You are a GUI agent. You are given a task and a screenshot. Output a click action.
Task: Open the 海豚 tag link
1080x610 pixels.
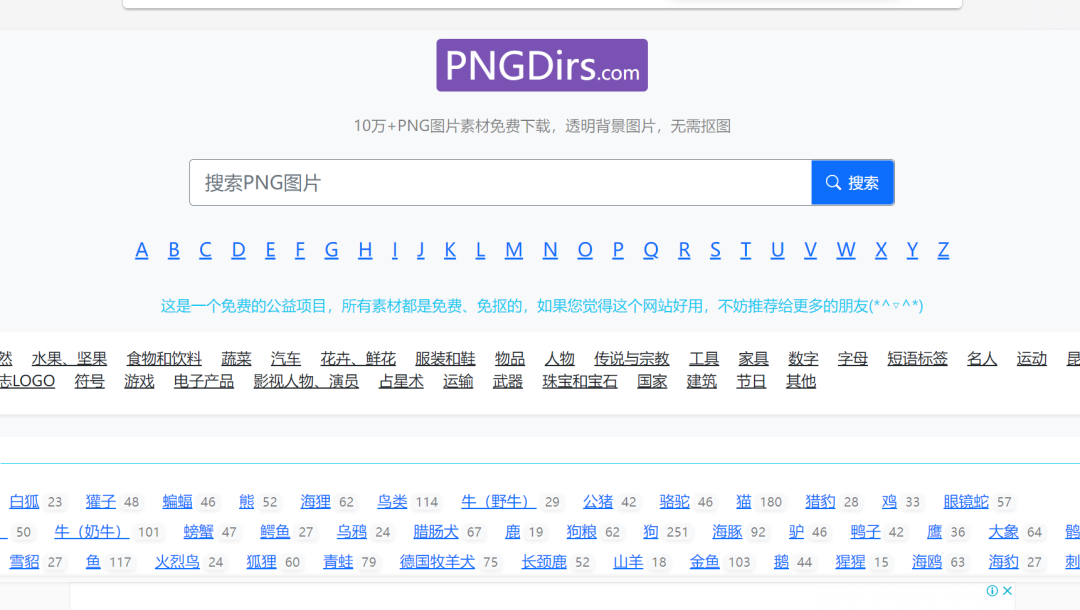click(x=727, y=532)
